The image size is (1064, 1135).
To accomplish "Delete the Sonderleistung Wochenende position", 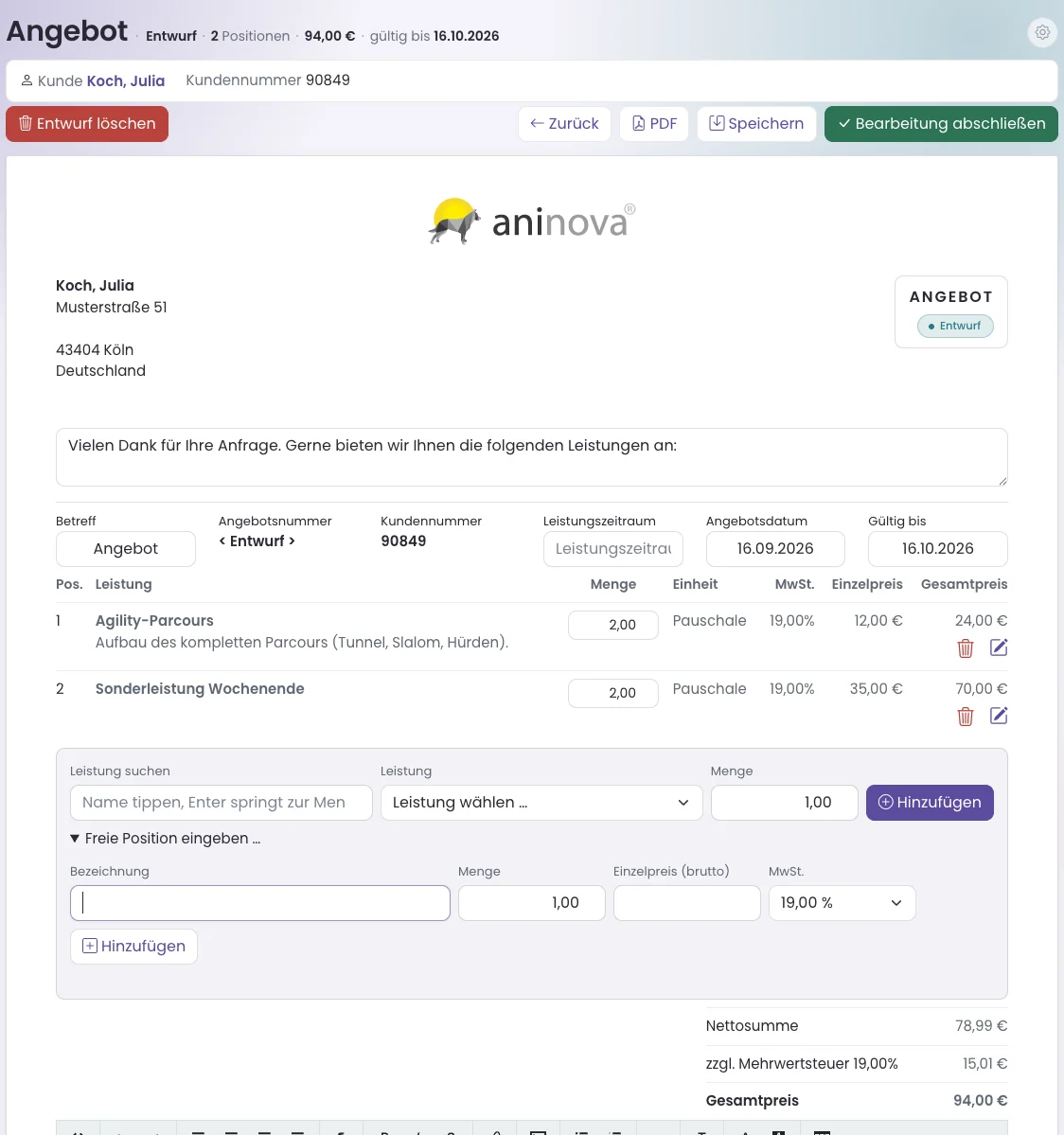I will (x=965, y=716).
